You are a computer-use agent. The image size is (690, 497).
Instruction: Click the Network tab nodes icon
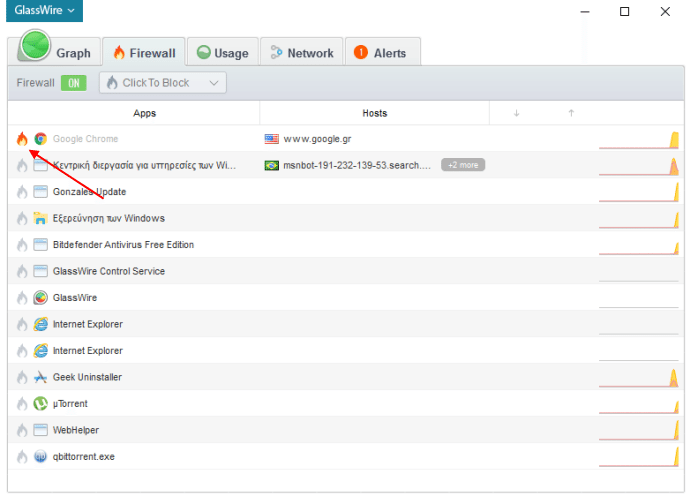click(x=276, y=52)
